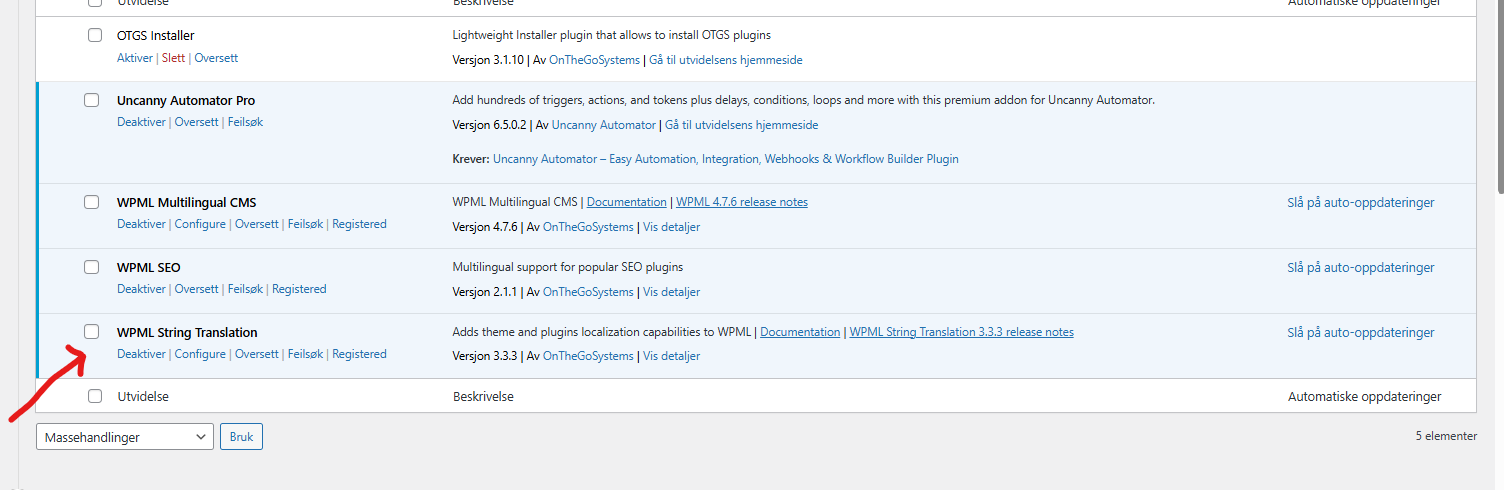Open Gå til utvidelsens hjemmeside for OTGS Installer
1504x490 pixels.
726,60
